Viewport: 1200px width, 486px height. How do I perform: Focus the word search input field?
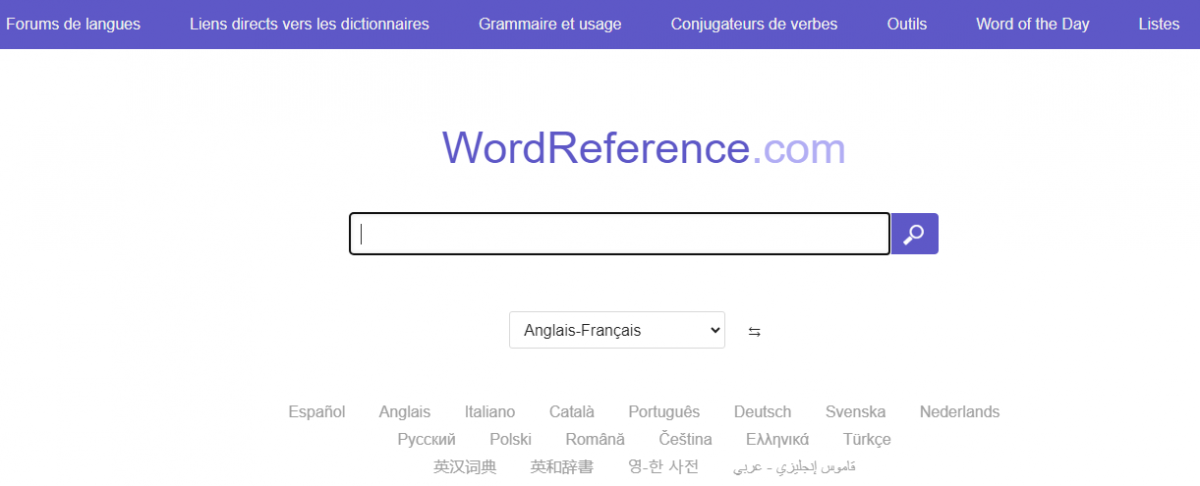[x=619, y=234]
